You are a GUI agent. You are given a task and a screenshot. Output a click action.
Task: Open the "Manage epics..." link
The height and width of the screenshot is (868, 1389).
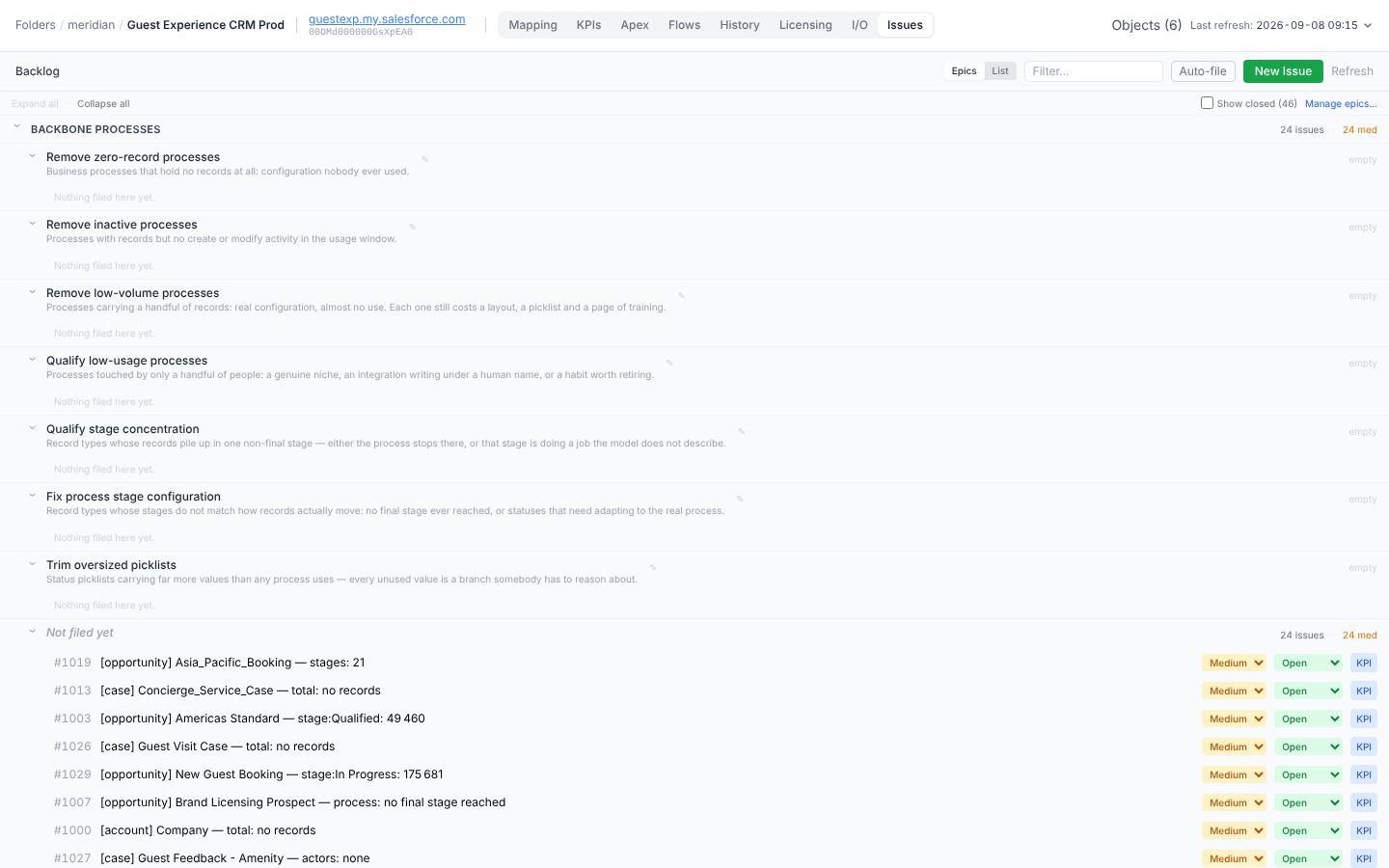coord(1341,103)
